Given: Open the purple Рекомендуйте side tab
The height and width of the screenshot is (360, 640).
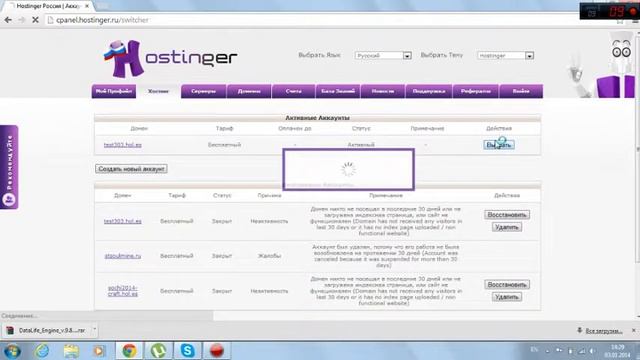Looking at the screenshot, I should (x=9, y=167).
